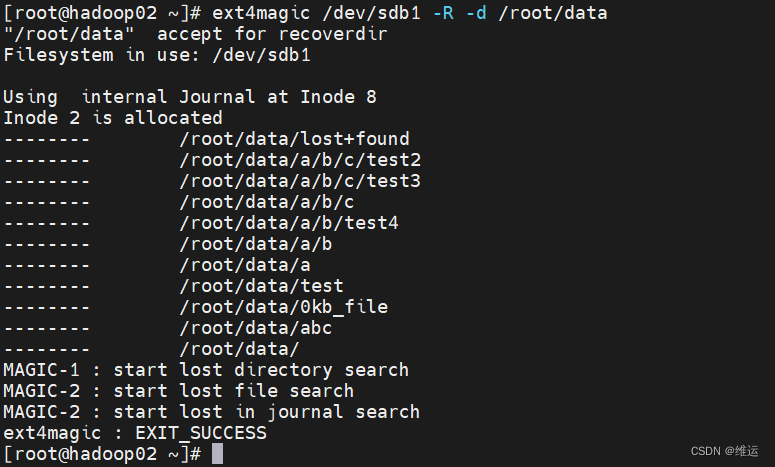The width and height of the screenshot is (775, 467).
Task: Click the Inode 2 is allocated line
Action: pos(113,118)
